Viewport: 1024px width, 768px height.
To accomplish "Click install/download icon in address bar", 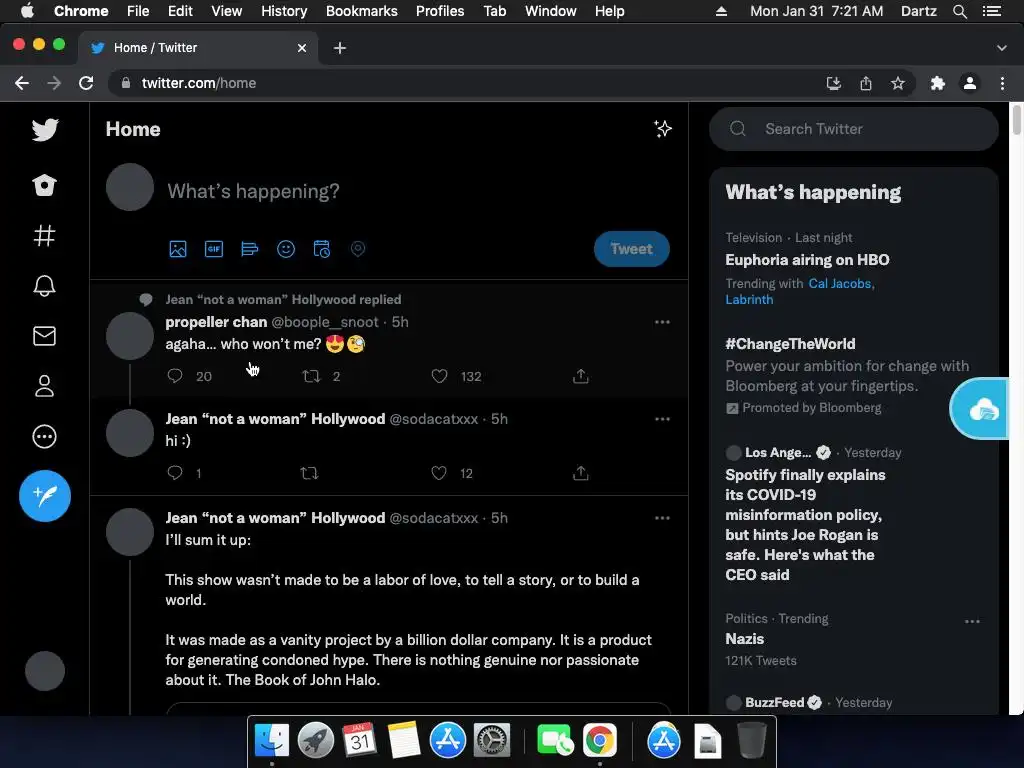I will pos(833,83).
